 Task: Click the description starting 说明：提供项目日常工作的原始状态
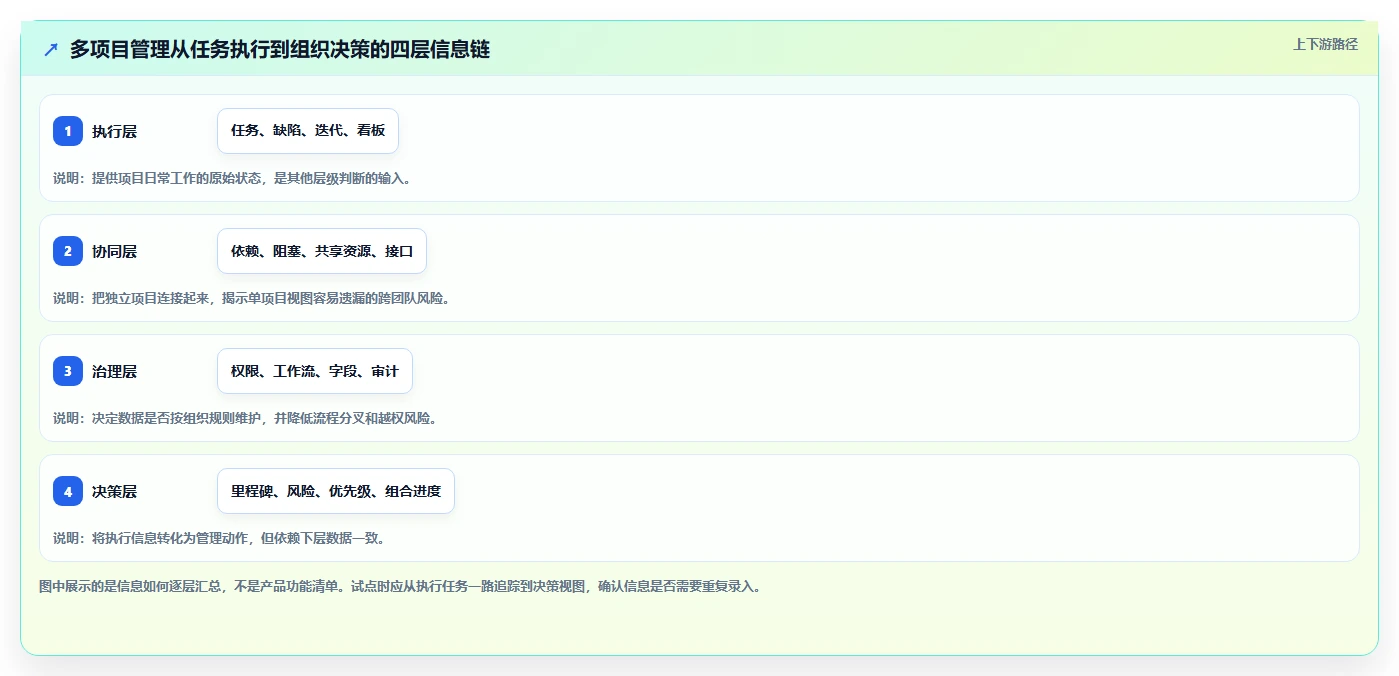pyautogui.click(x=232, y=178)
